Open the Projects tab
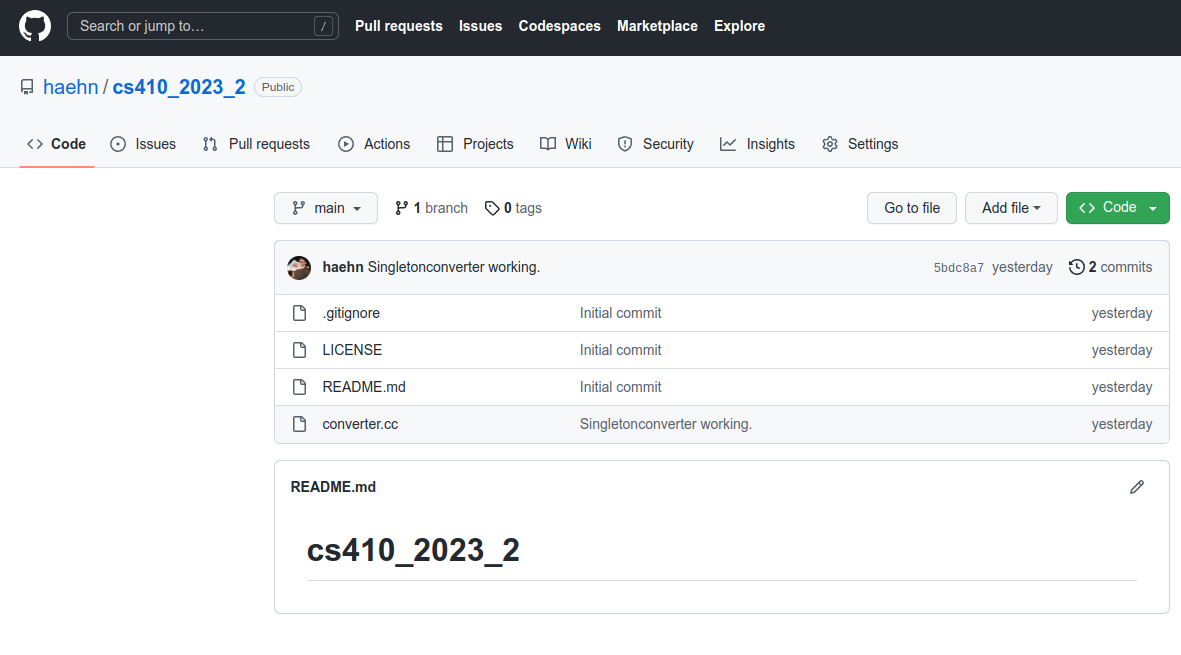The image size is (1181, 655). tap(475, 144)
